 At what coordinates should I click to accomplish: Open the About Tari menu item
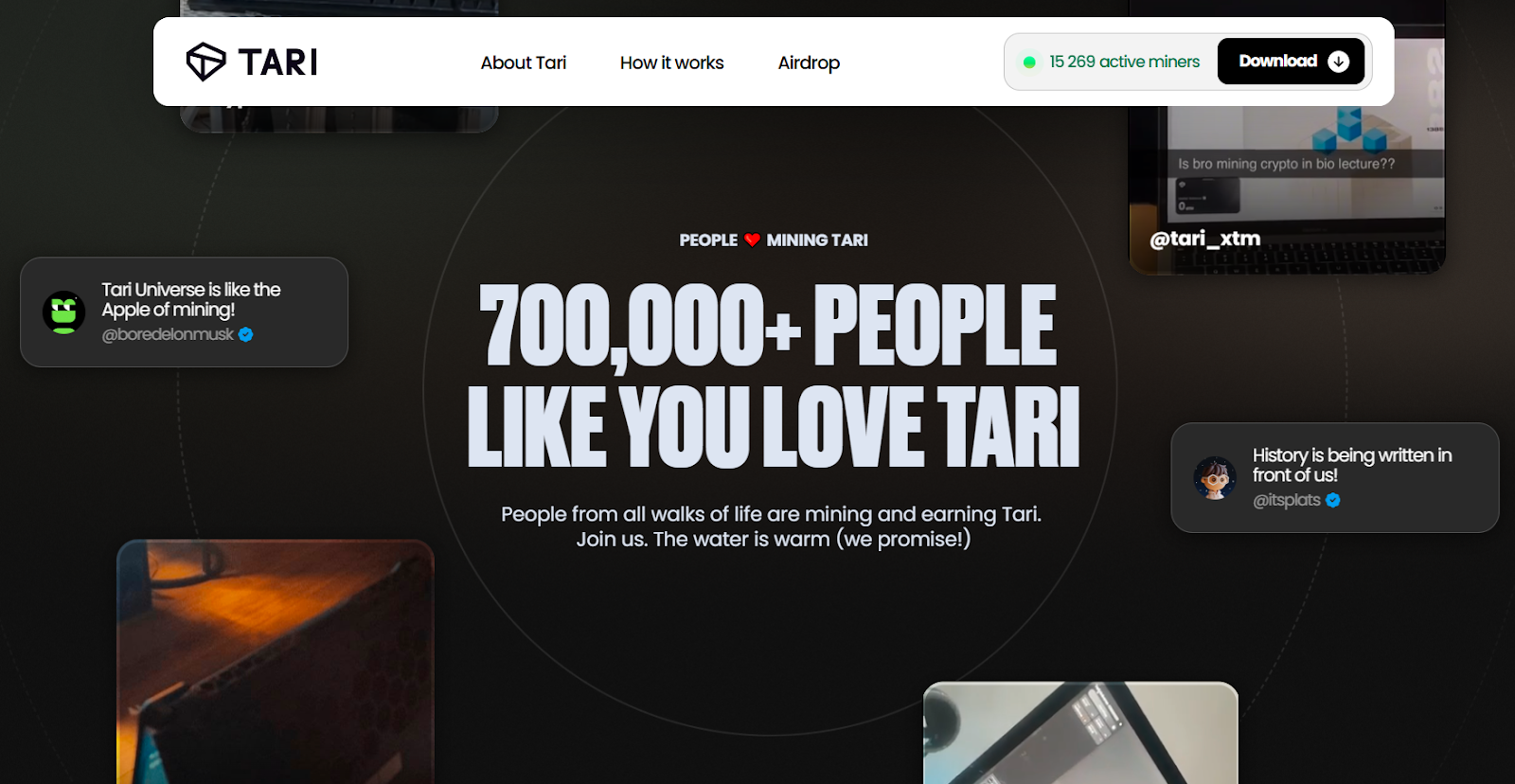[x=524, y=62]
